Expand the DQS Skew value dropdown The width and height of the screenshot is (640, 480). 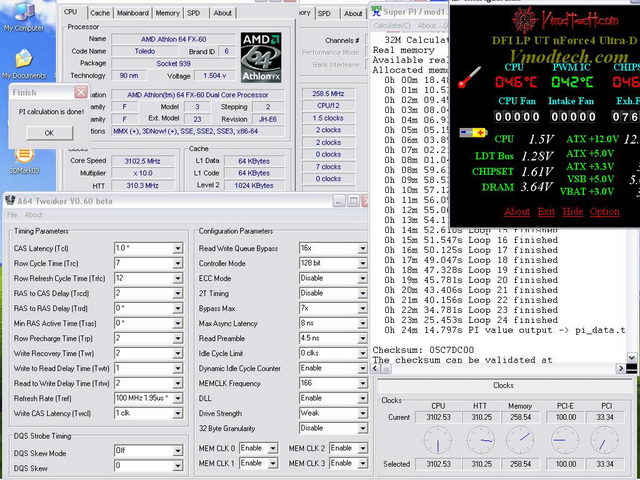click(178, 466)
